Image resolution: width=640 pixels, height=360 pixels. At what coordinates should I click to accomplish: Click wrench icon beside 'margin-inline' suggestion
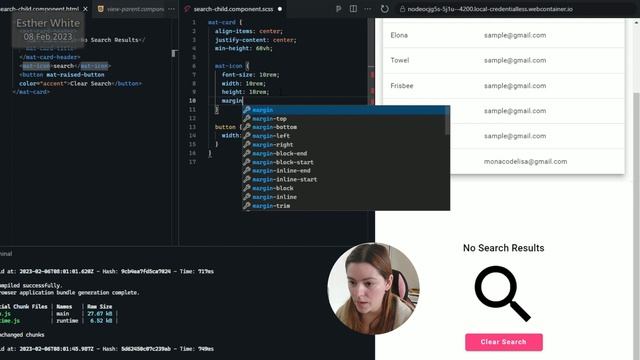click(x=247, y=197)
